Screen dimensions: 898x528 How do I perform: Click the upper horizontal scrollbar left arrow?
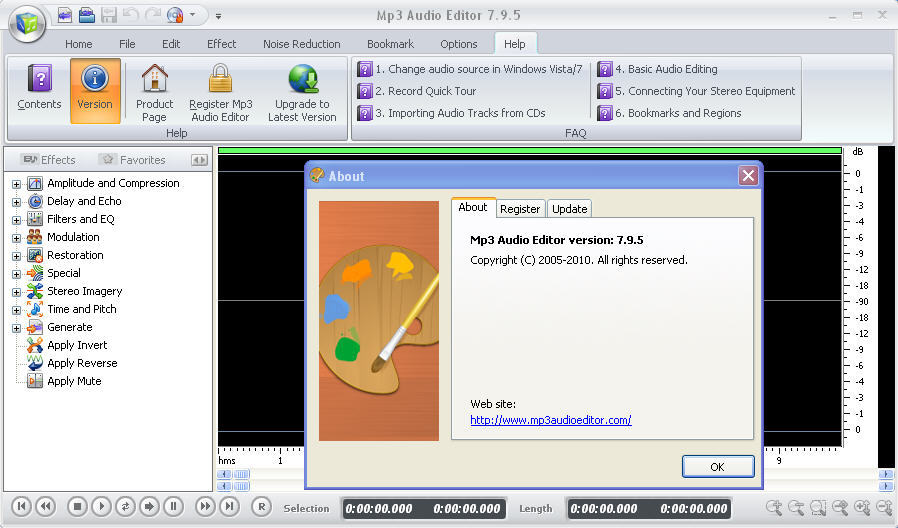[x=224, y=474]
